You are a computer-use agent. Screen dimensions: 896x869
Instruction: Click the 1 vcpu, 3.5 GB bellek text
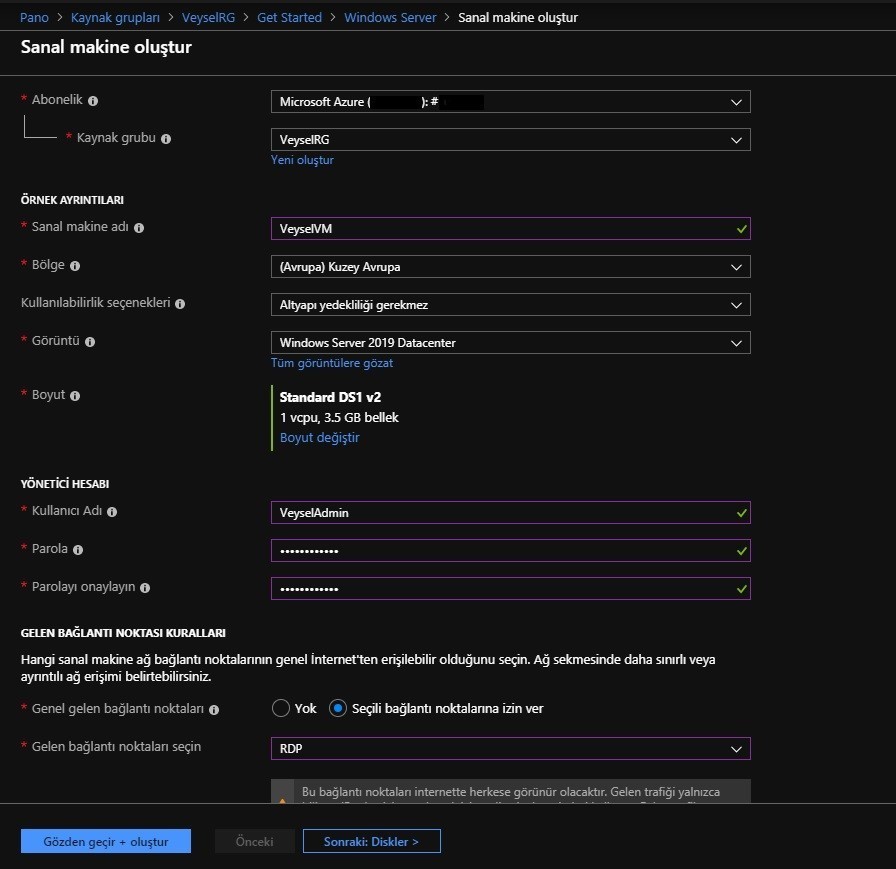tap(339, 418)
